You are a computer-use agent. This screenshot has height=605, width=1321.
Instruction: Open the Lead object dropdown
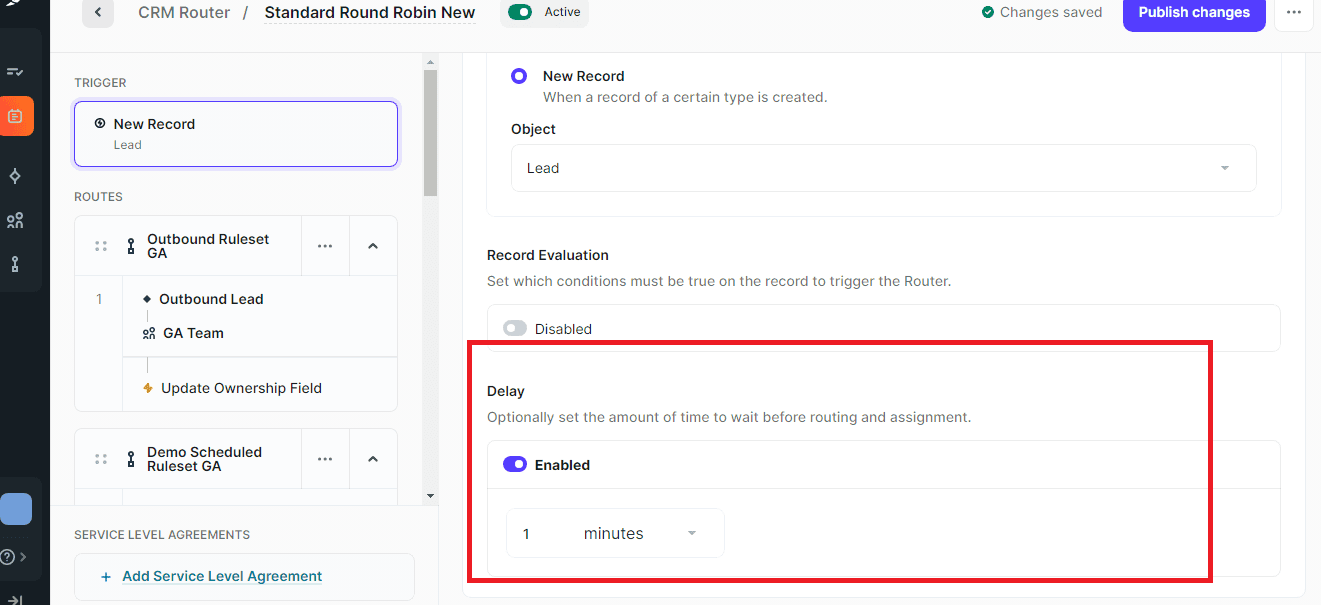(883, 168)
